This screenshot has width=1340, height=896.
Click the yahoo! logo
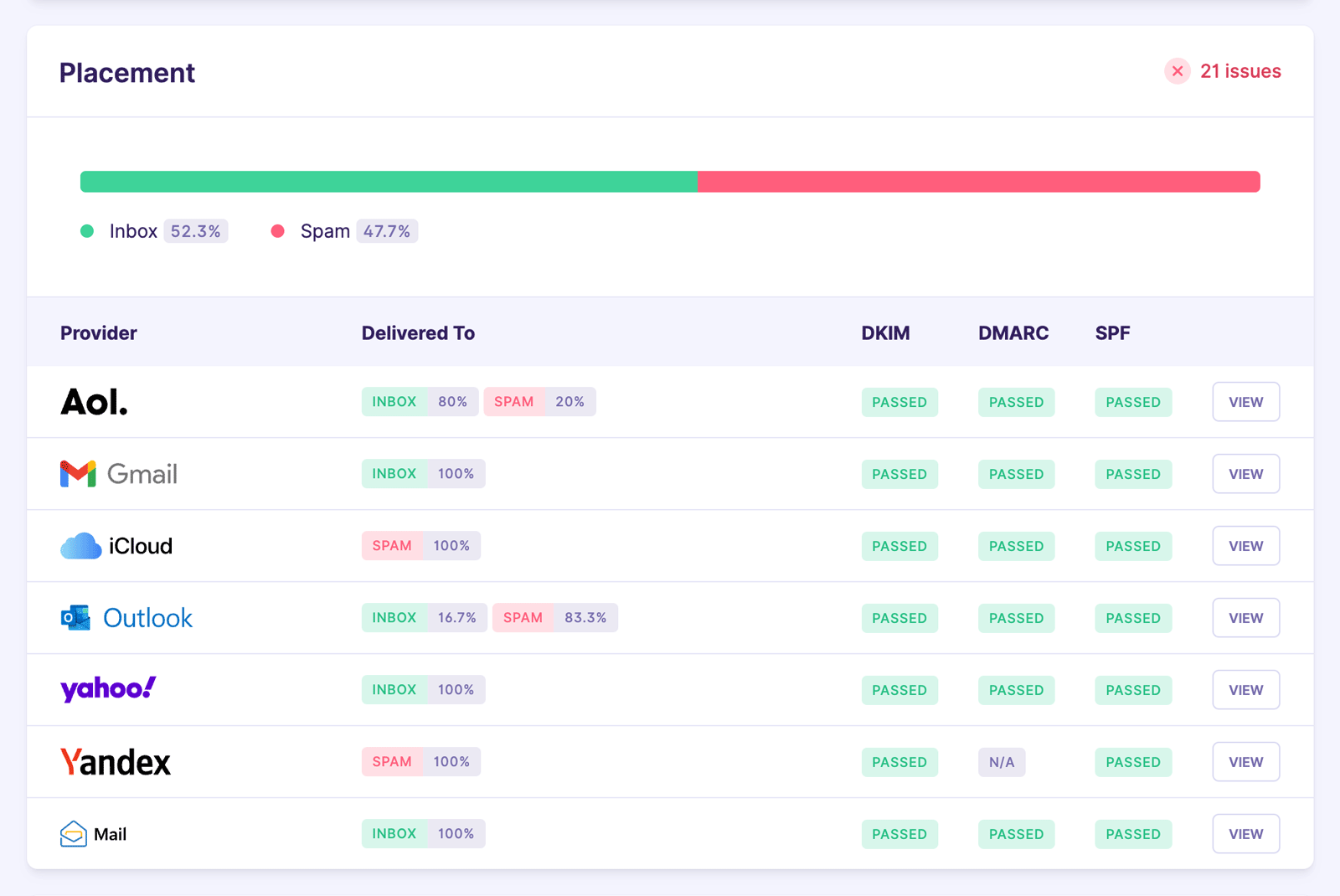pyautogui.click(x=108, y=689)
